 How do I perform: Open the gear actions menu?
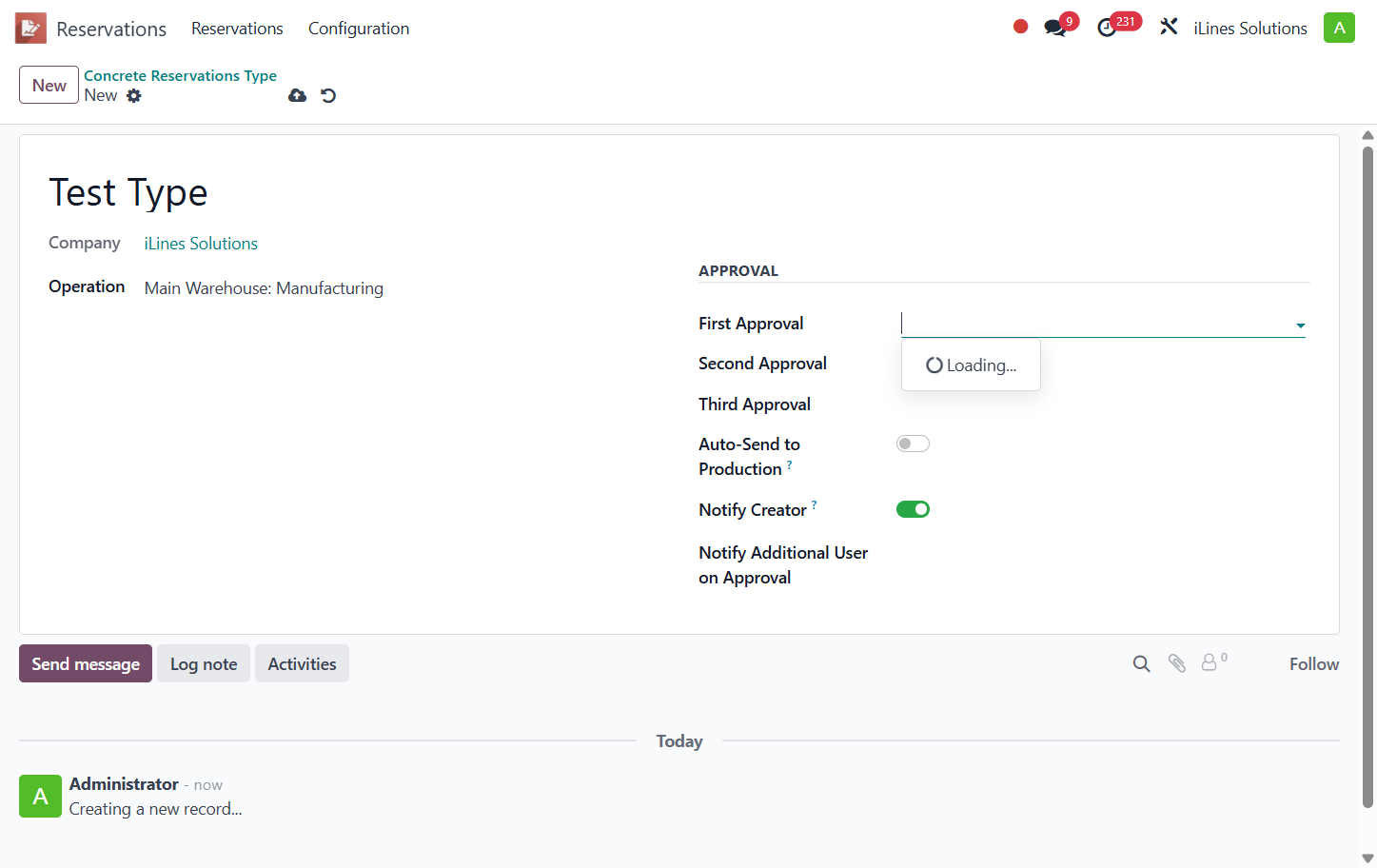(134, 95)
